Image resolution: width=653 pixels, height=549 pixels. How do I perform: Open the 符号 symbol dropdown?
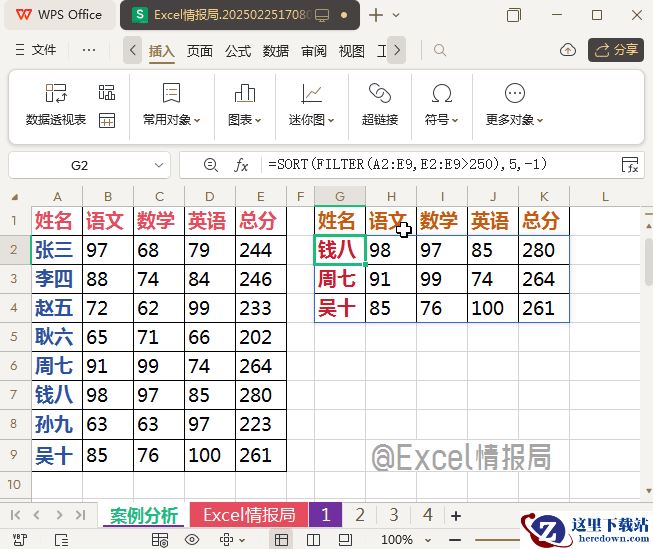(x=441, y=105)
